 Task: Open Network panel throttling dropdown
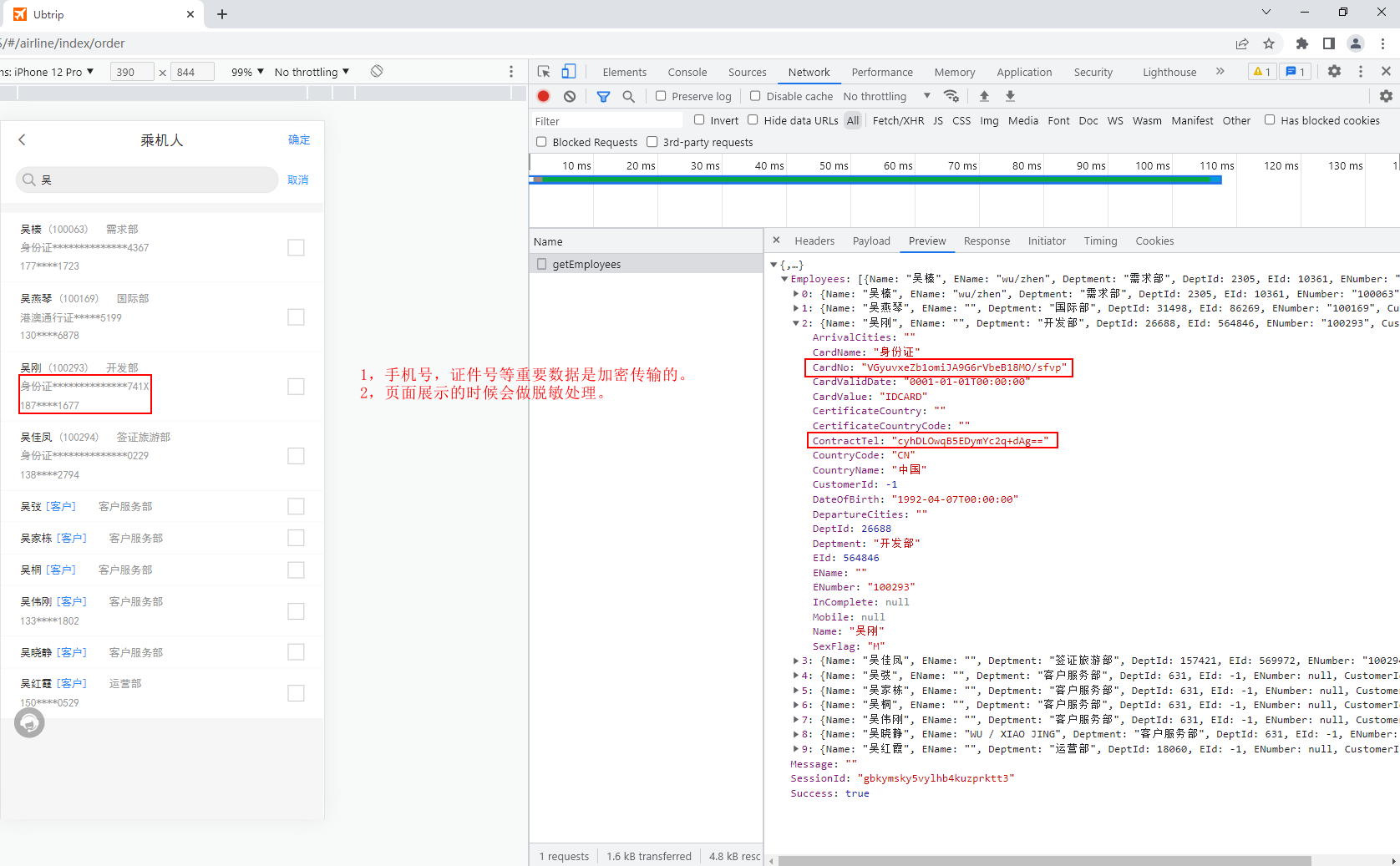pyautogui.click(x=887, y=96)
